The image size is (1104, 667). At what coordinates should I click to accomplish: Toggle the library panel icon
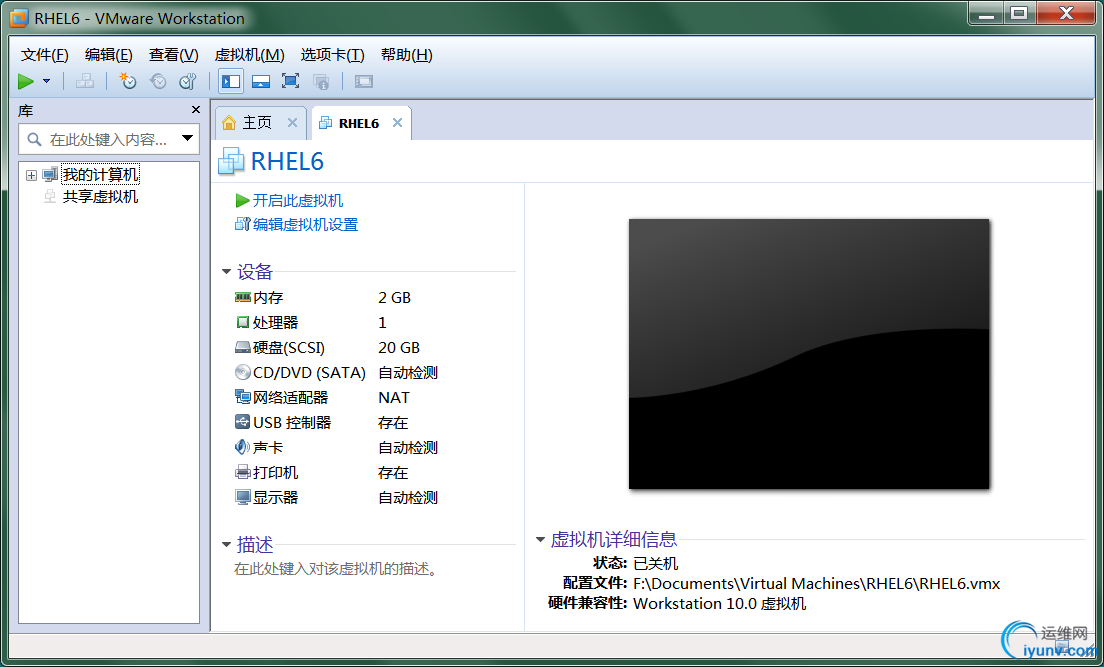(231, 81)
